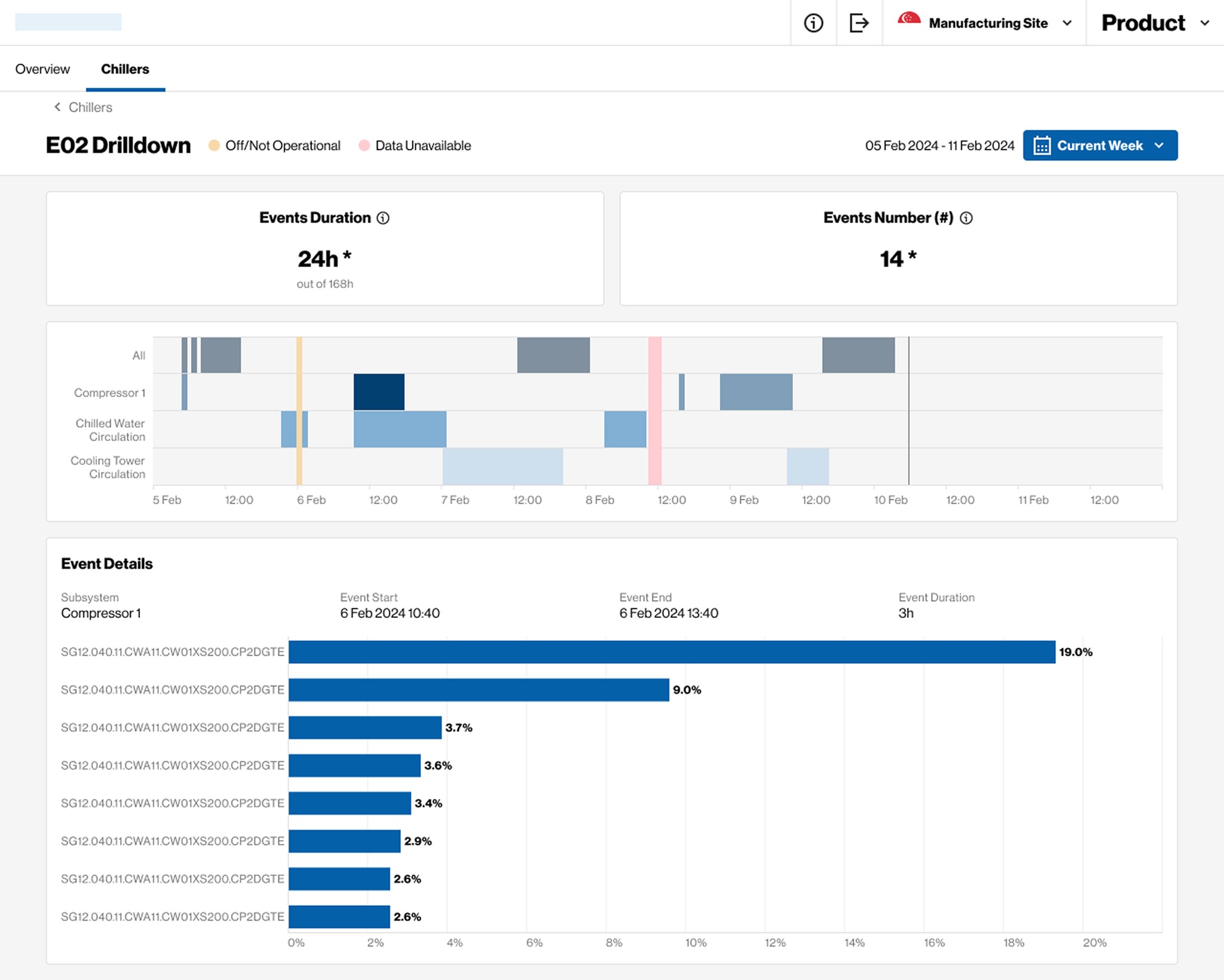Image resolution: width=1224 pixels, height=980 pixels.
Task: Click the info circle icon in header
Action: coord(813,23)
